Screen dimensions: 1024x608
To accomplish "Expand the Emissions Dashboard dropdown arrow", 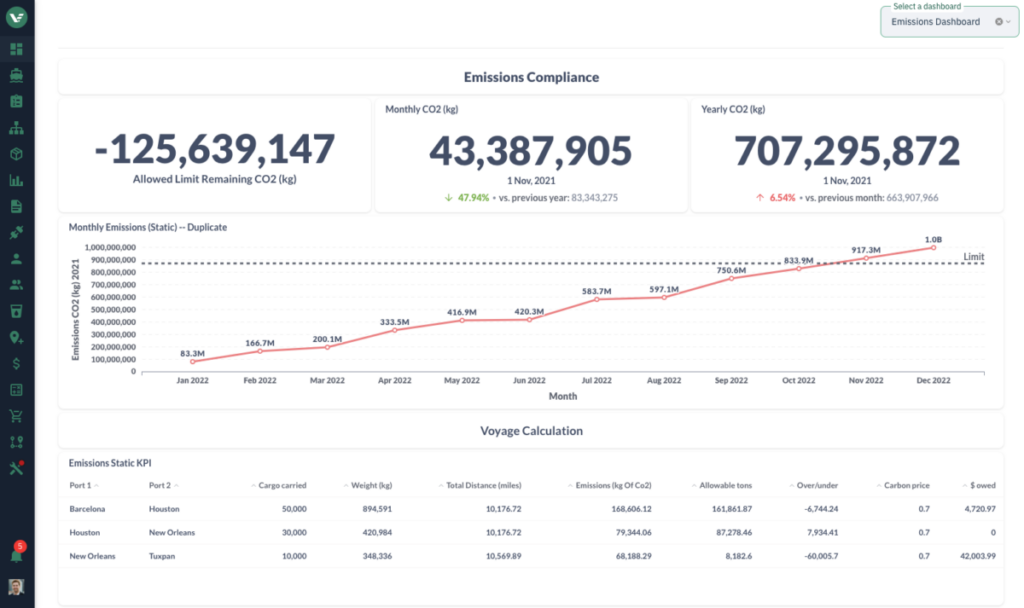I will pyautogui.click(x=1008, y=22).
